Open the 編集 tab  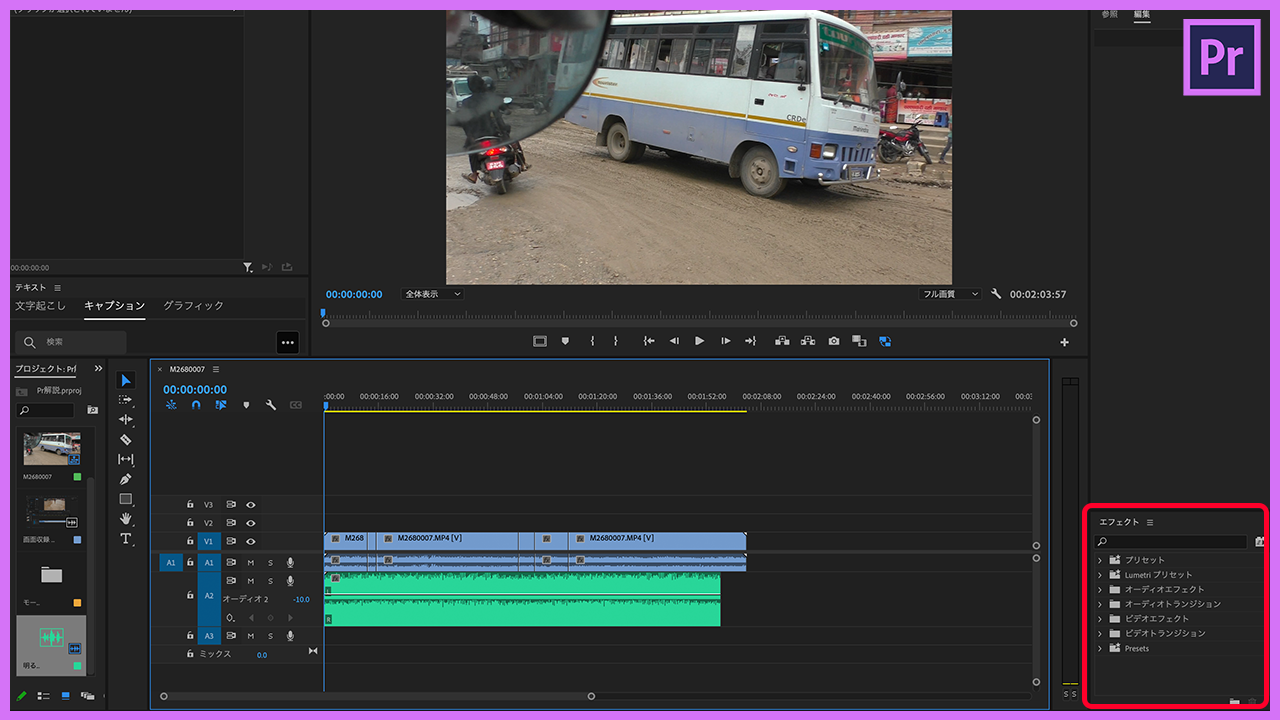point(1142,14)
